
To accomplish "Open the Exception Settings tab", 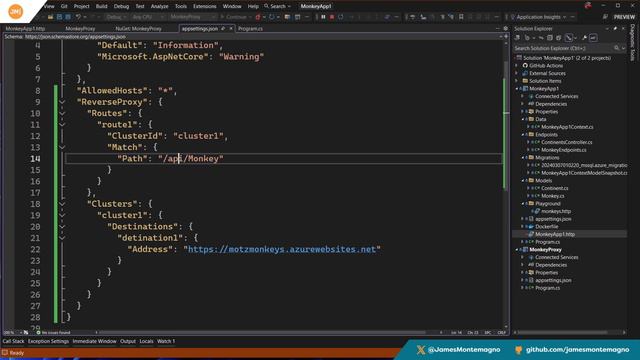I will [x=48, y=341].
